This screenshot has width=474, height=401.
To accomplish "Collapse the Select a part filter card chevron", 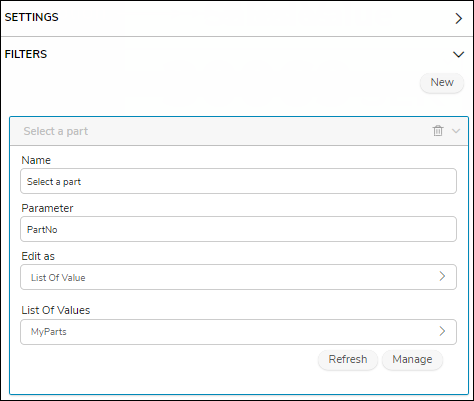I will tap(456, 131).
